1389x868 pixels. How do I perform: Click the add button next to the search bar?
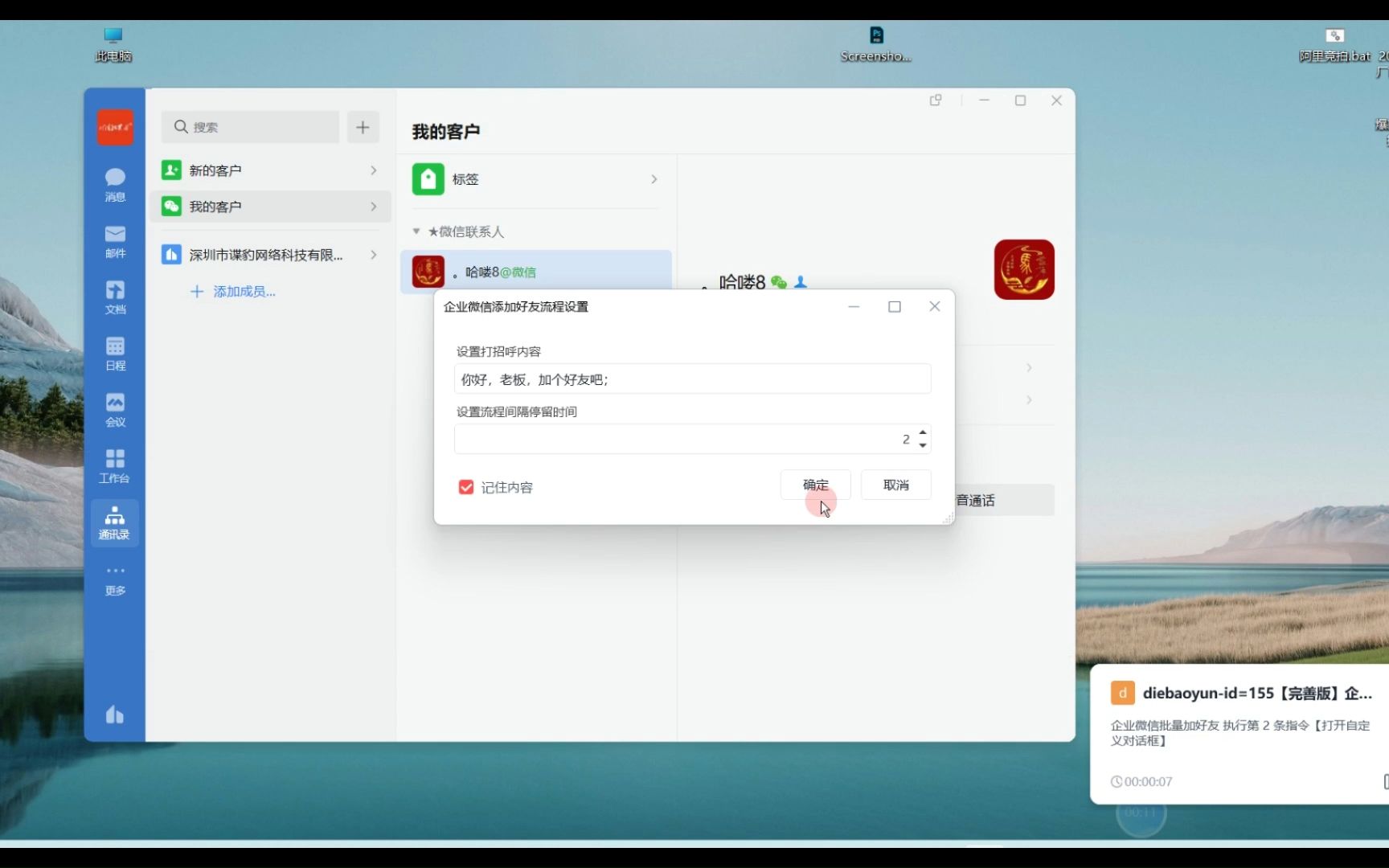pos(363,127)
